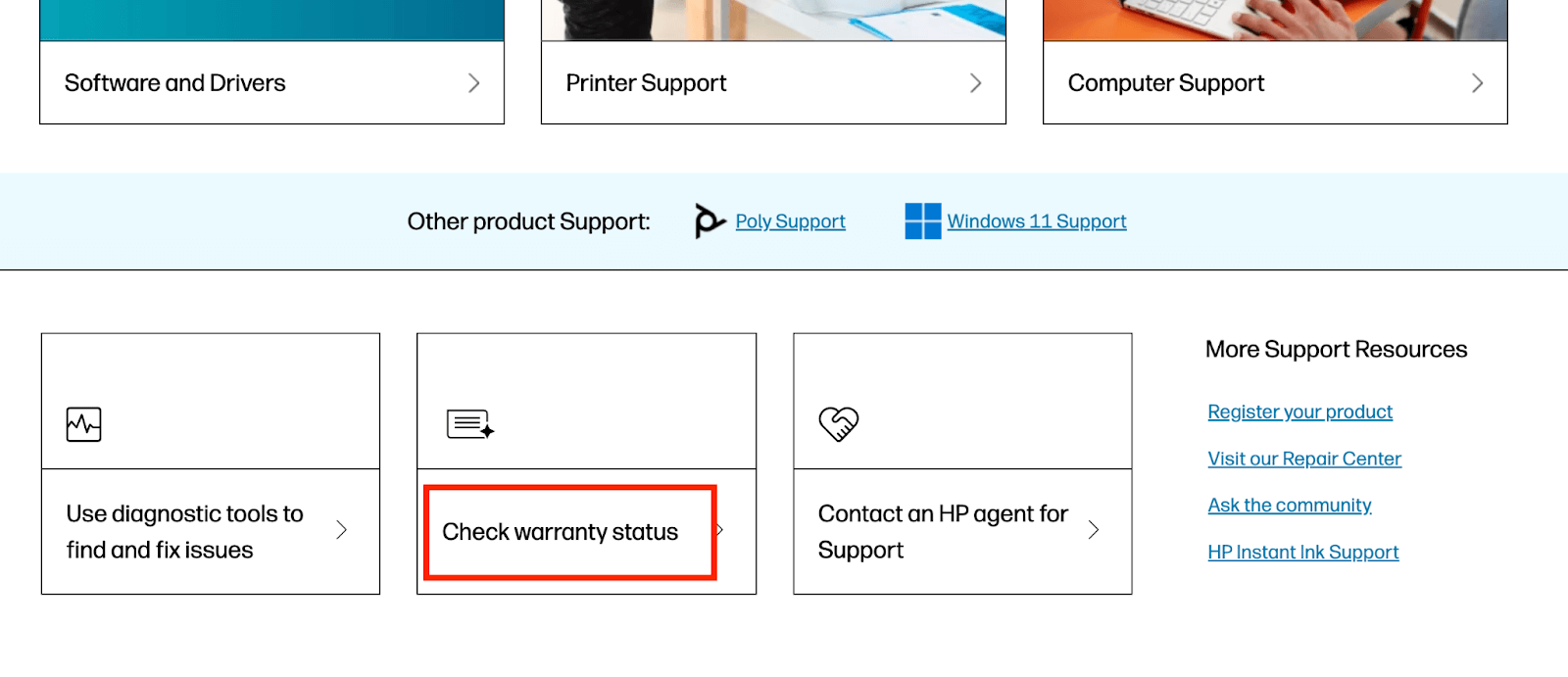Expand Software and Drivers via its chevron
Viewport: 1568px width, 677px height.
coord(472,83)
